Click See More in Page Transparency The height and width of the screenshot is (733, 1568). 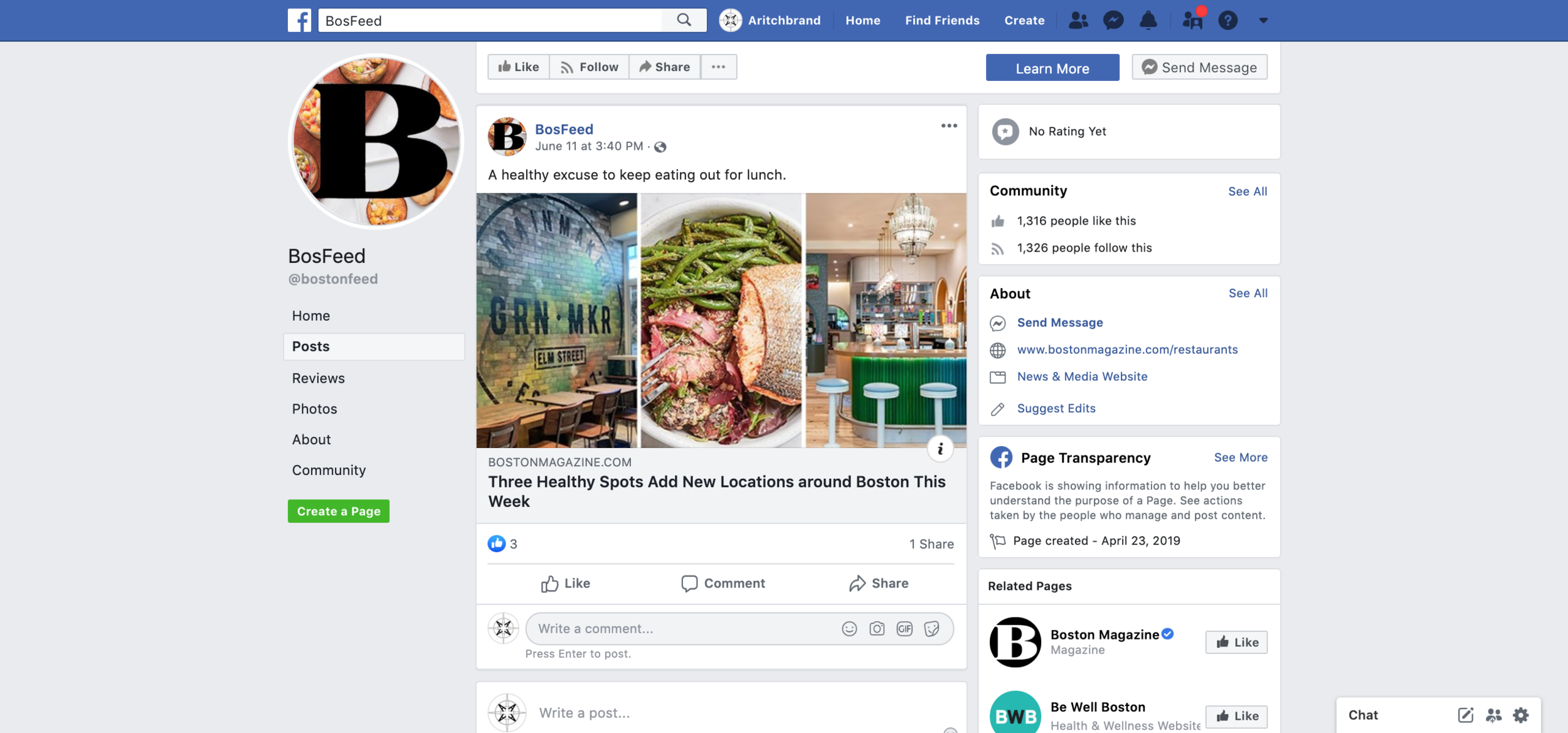(1240, 457)
